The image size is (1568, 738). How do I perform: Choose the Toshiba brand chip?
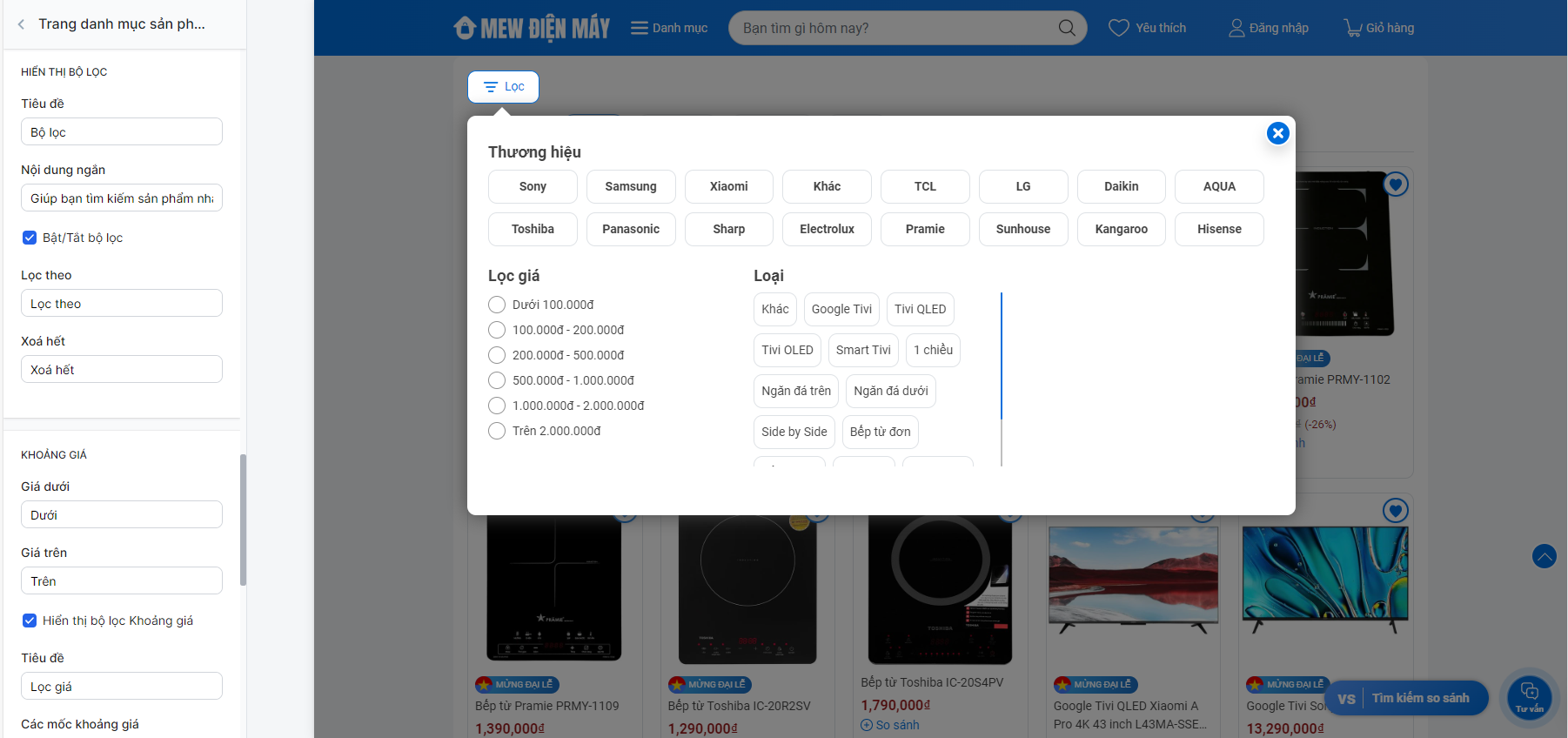(533, 229)
